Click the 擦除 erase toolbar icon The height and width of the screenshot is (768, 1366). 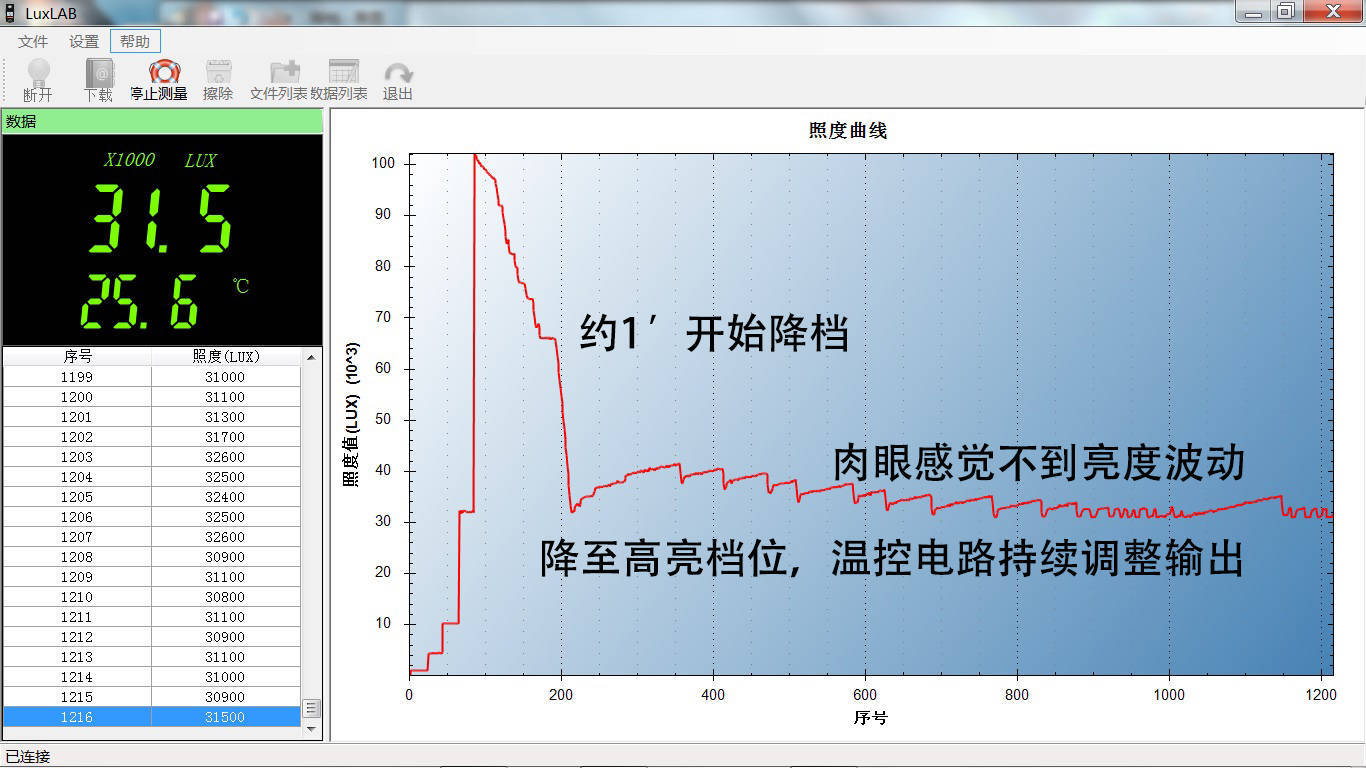tap(218, 80)
